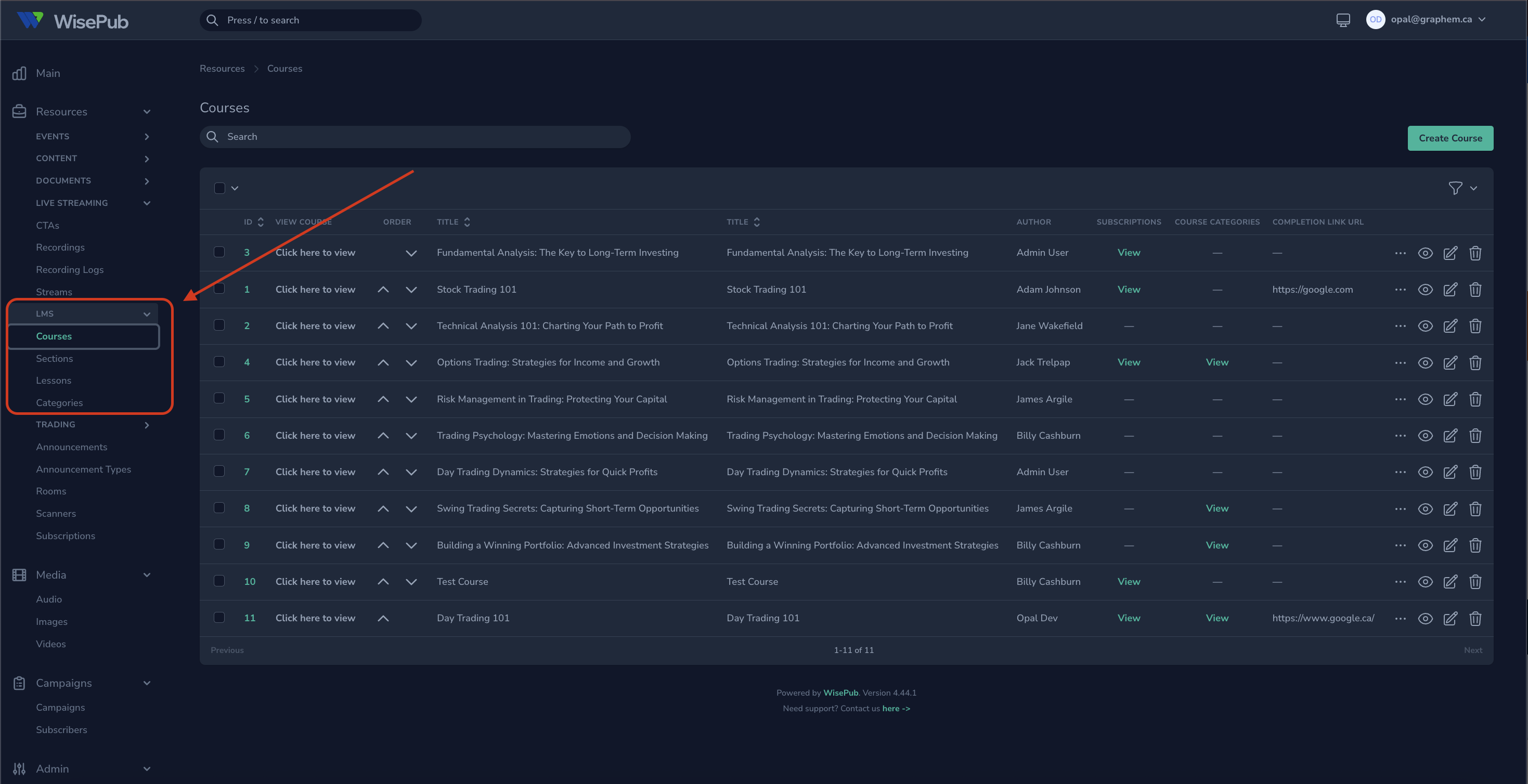Check the Swing Trading Secrets row
Image resolution: width=1528 pixels, height=784 pixels.
pyautogui.click(x=219, y=508)
